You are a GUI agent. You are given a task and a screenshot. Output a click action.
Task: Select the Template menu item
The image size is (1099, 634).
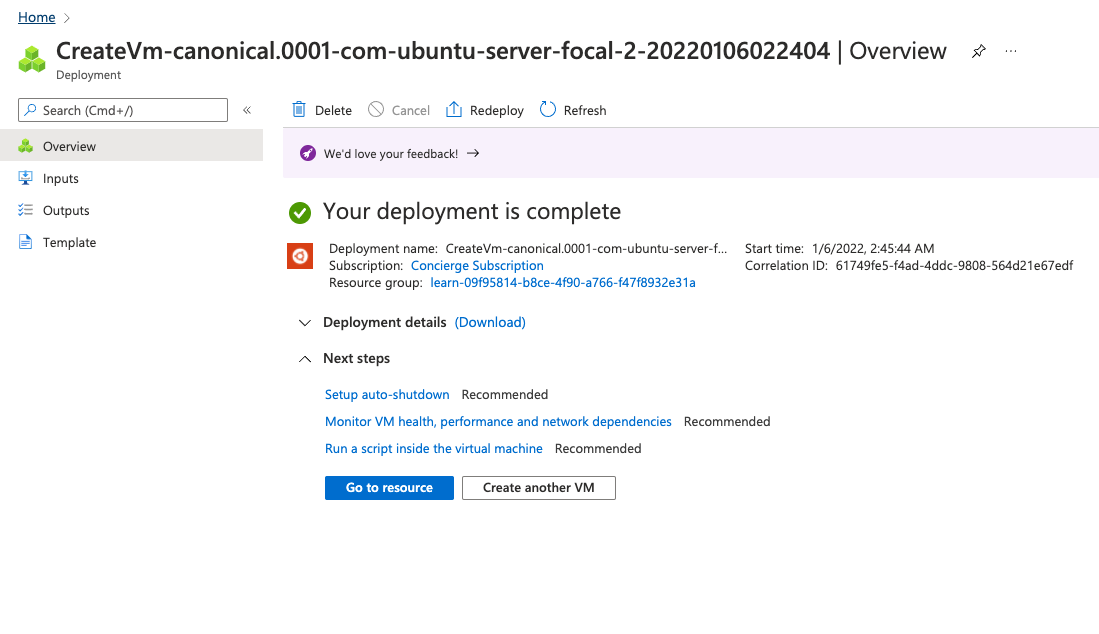(x=69, y=243)
